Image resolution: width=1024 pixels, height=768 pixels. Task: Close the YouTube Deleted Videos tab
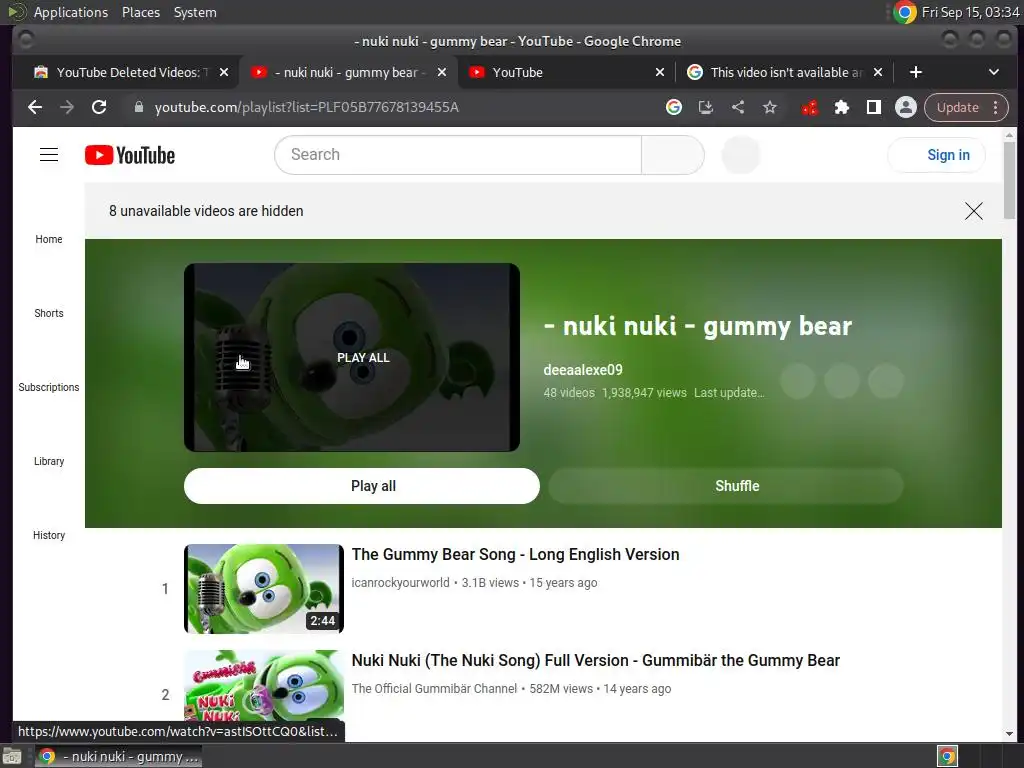(x=224, y=72)
